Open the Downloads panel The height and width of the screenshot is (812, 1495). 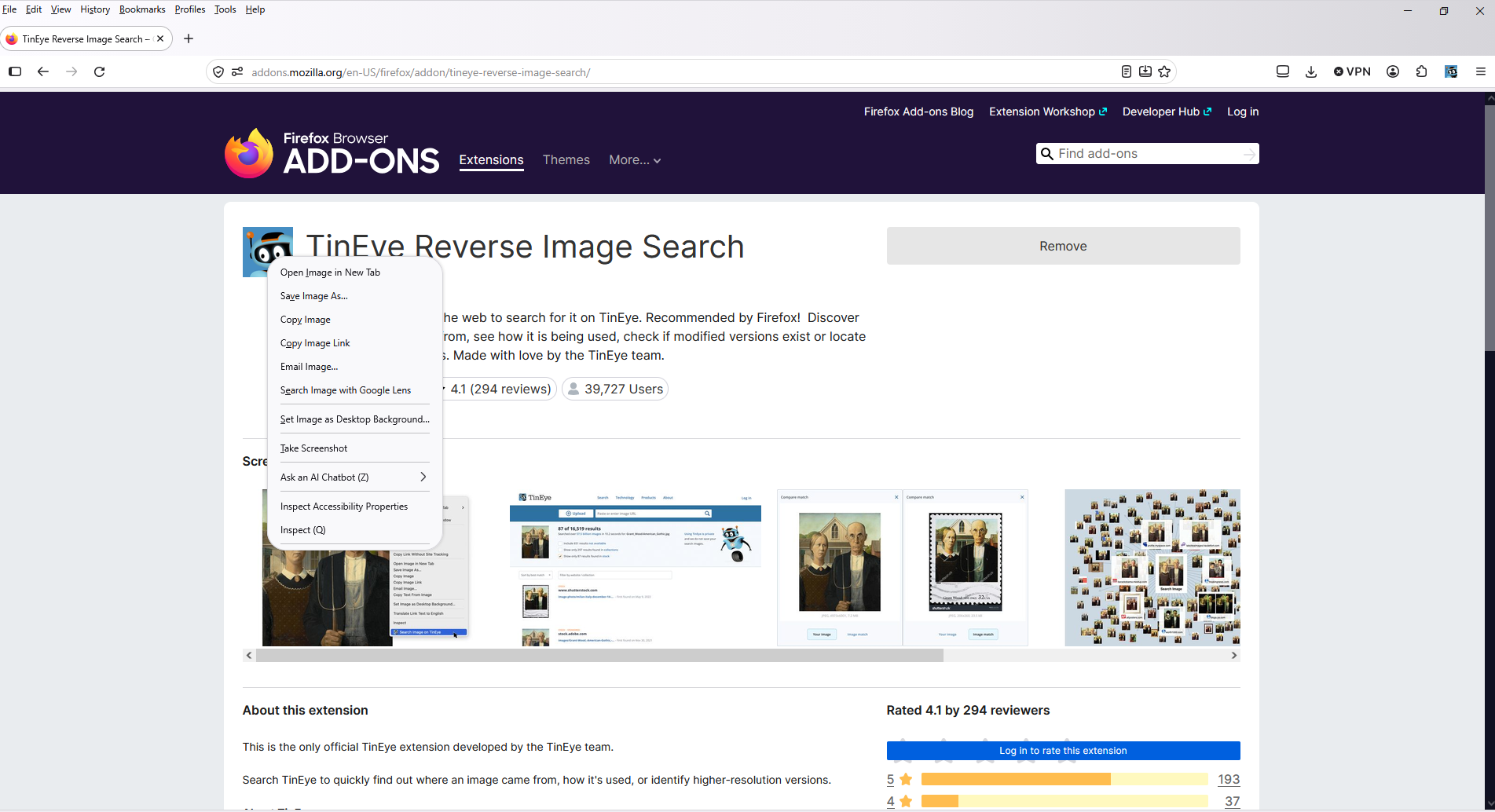pos(1311,71)
